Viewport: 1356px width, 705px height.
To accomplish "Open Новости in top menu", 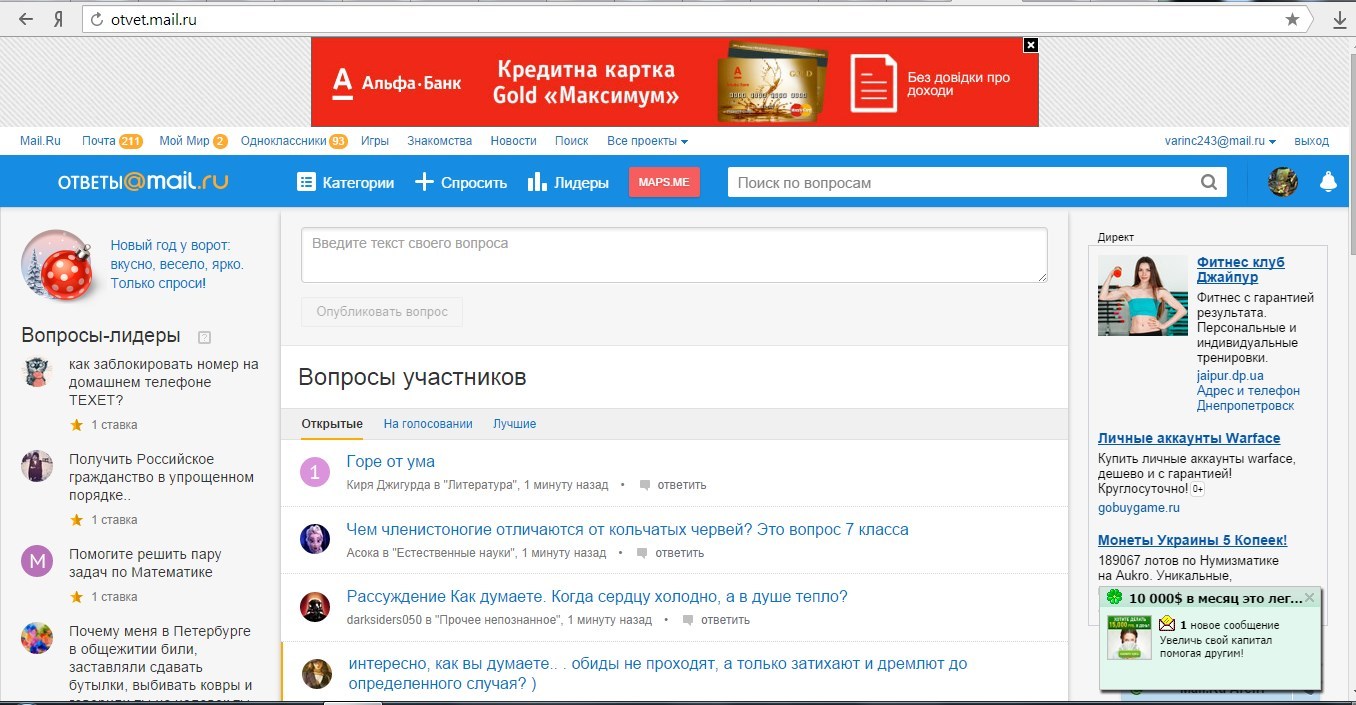I will click(x=514, y=141).
